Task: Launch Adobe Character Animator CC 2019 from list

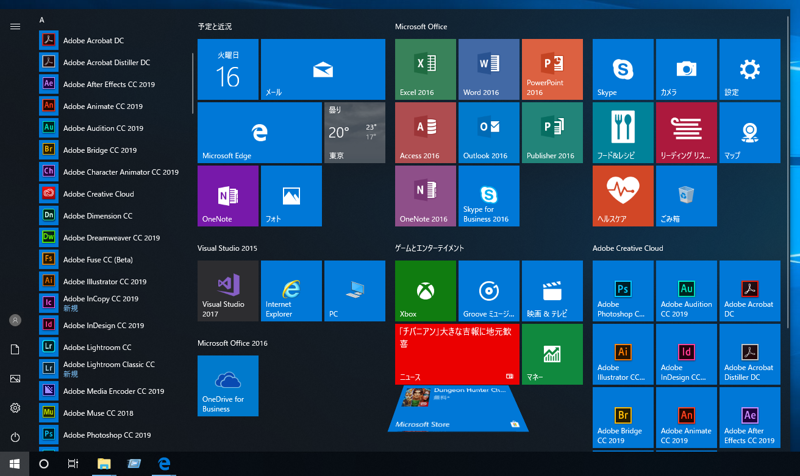Action: 113,172
